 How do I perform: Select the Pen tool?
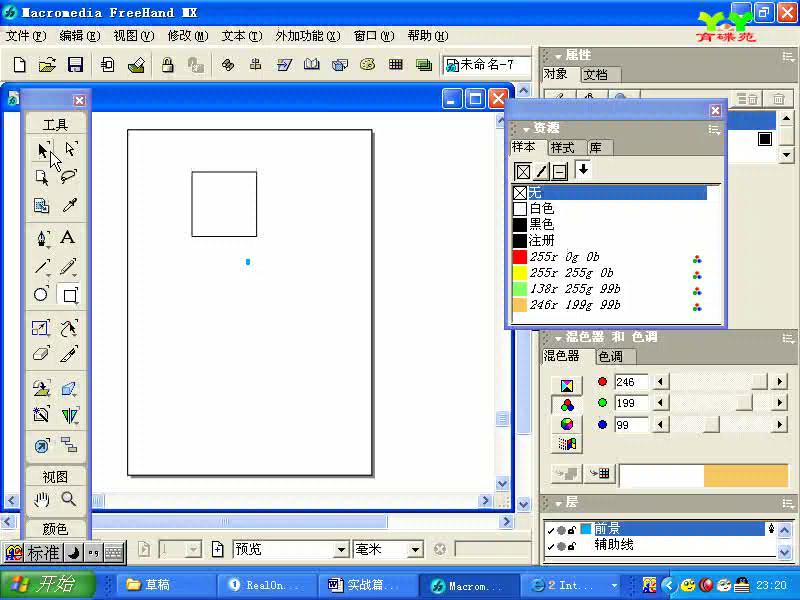tap(42, 238)
